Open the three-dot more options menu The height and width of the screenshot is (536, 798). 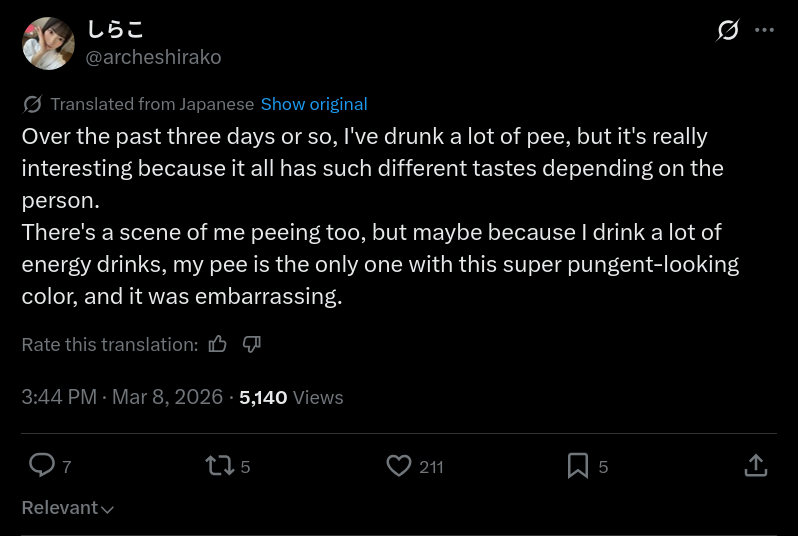click(764, 30)
